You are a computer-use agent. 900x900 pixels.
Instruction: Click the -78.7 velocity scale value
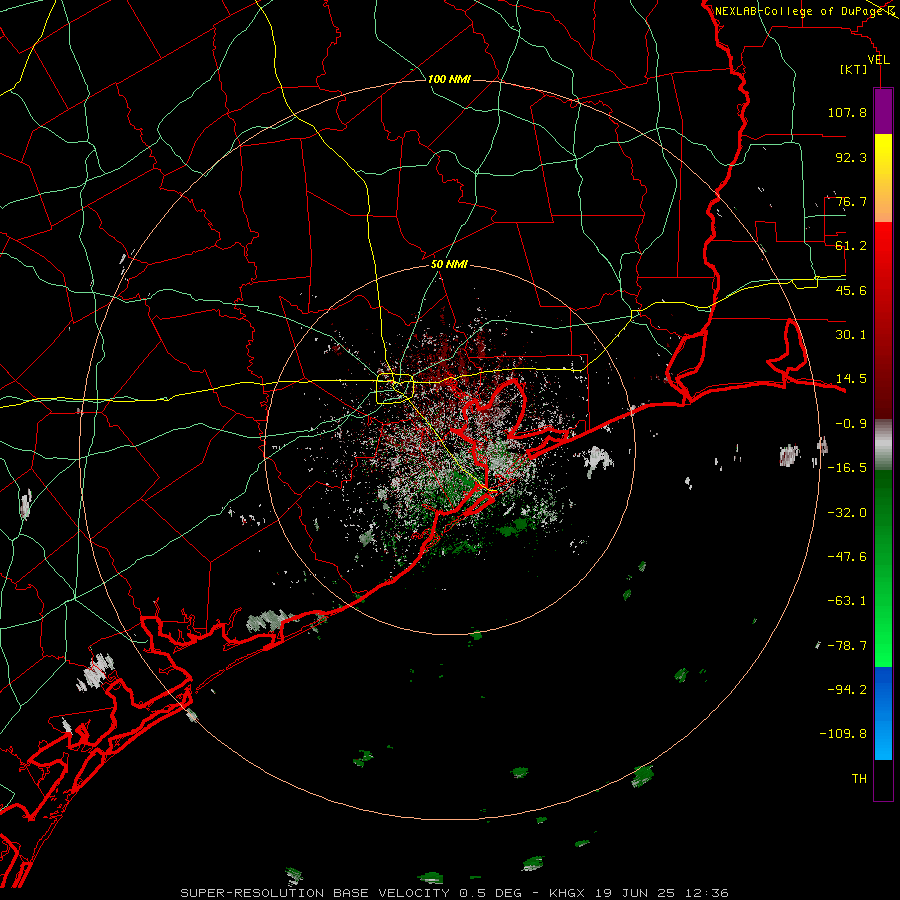point(847,646)
